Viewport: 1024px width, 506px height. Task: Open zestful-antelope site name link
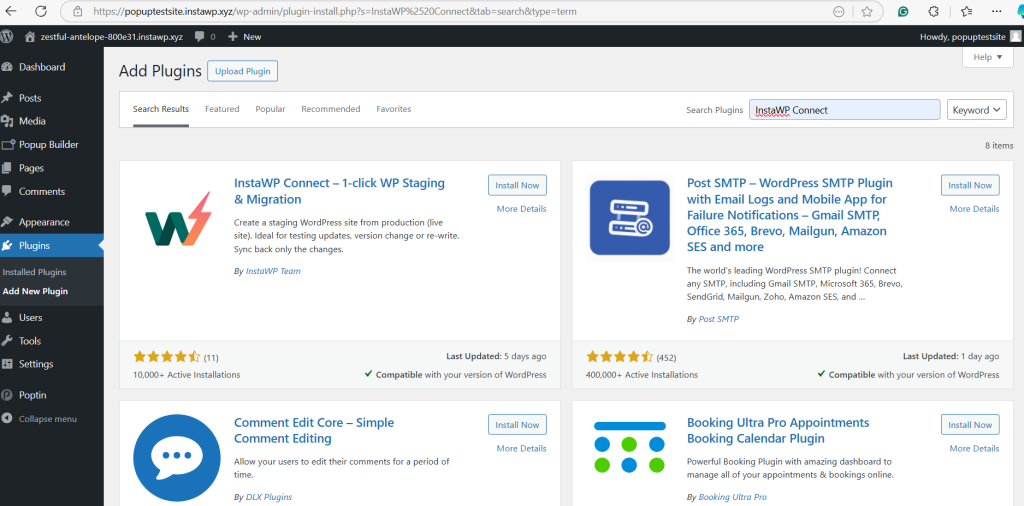point(112,37)
